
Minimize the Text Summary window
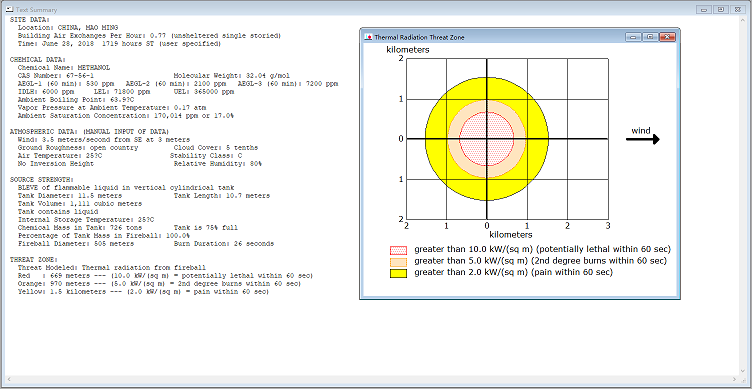click(x=705, y=10)
